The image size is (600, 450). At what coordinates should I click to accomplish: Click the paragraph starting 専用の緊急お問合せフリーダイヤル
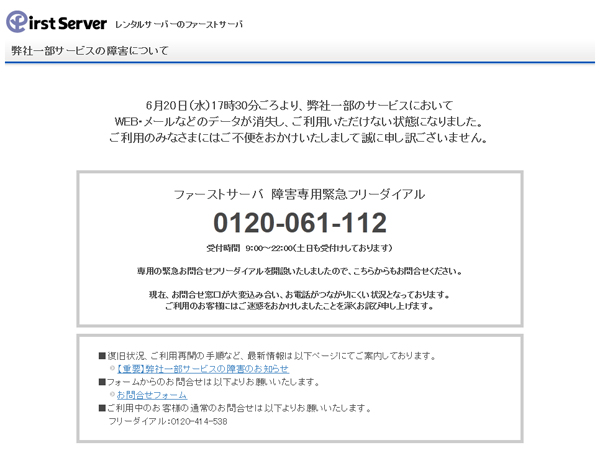click(299, 271)
